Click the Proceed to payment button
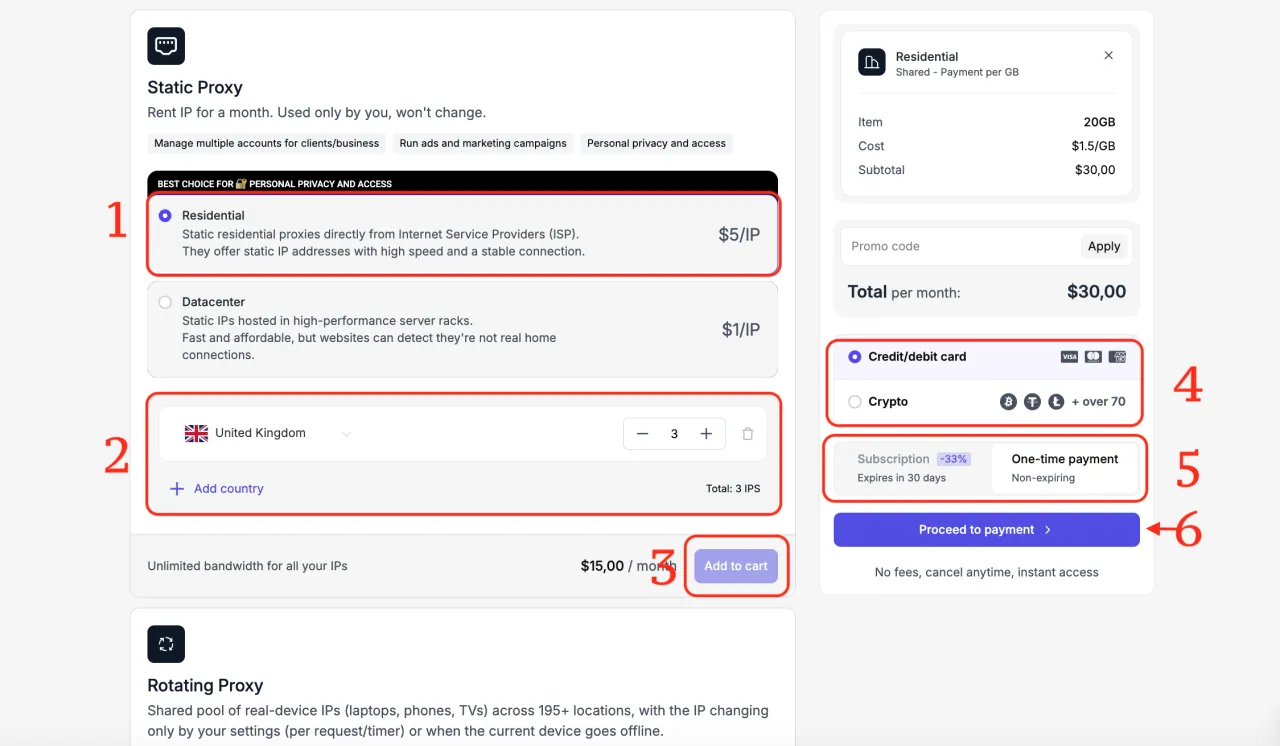This screenshot has height=746, width=1280. pos(986,530)
